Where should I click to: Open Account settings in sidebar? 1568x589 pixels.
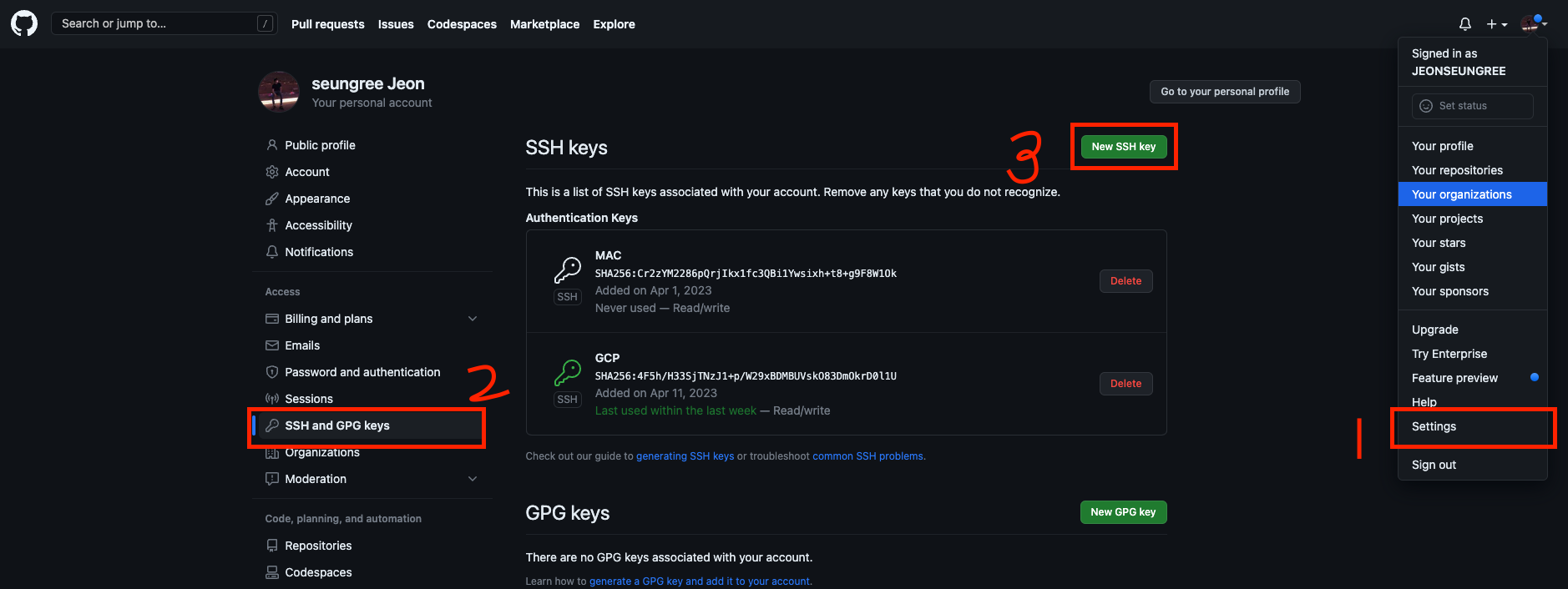point(372,172)
